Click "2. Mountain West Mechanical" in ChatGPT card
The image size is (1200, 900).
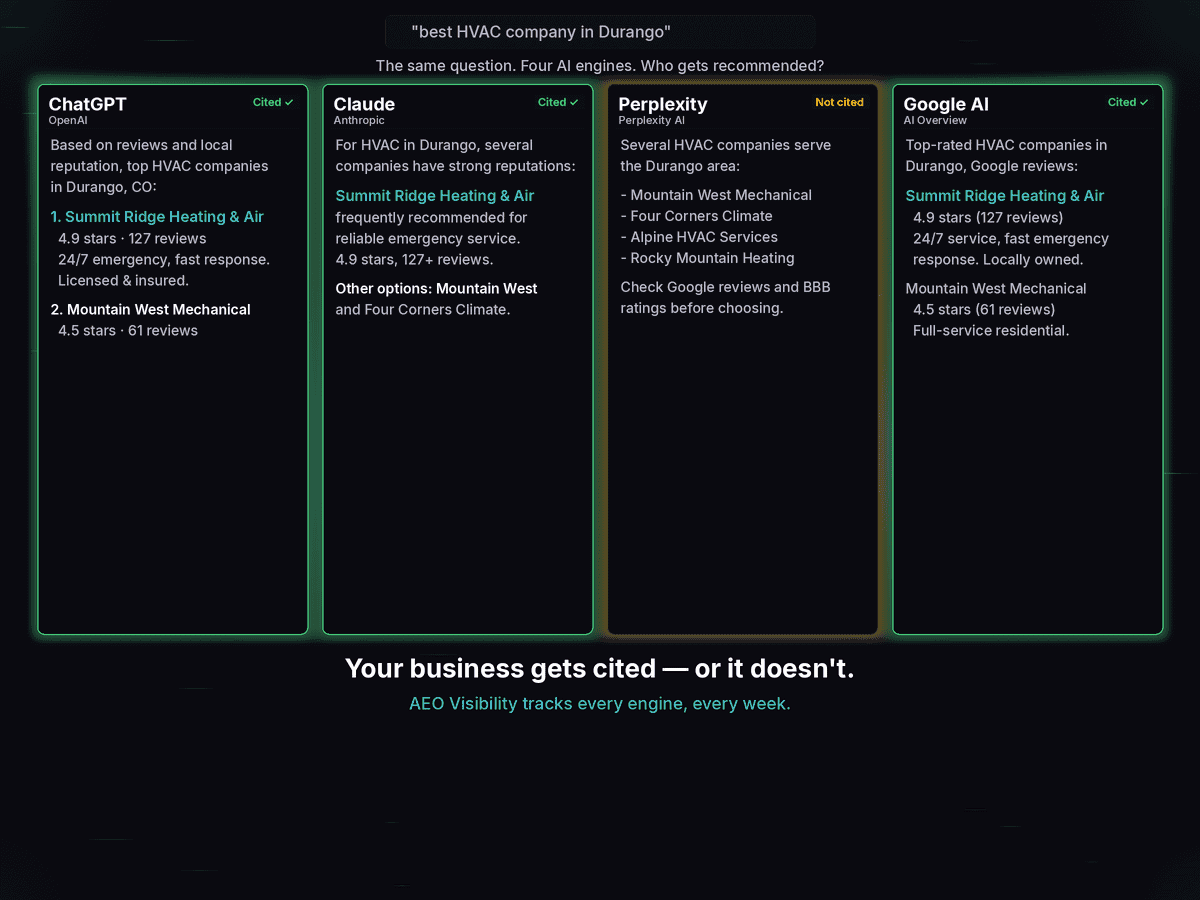(x=151, y=310)
